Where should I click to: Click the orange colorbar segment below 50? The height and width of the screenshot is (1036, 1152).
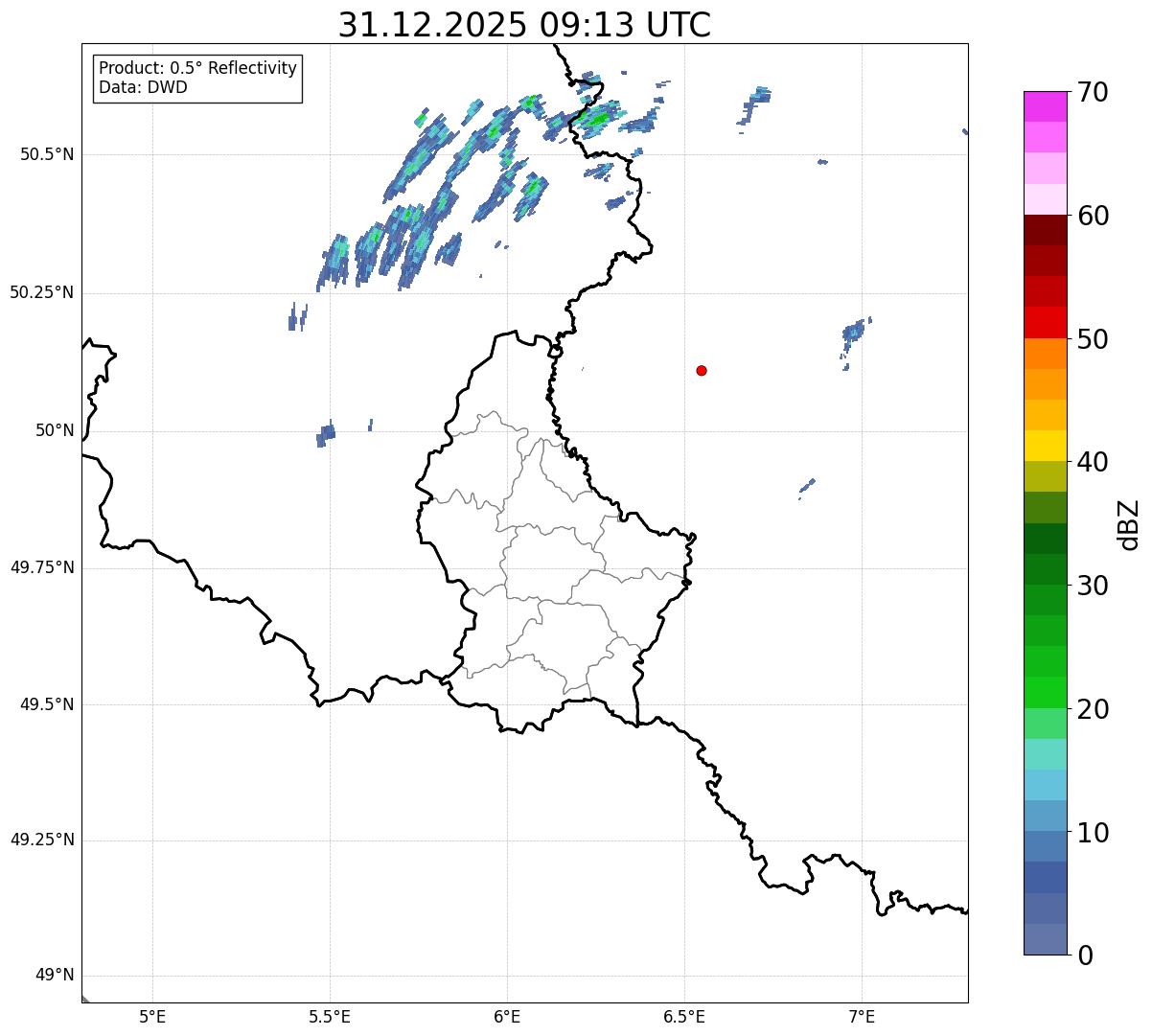pyautogui.click(x=1045, y=354)
